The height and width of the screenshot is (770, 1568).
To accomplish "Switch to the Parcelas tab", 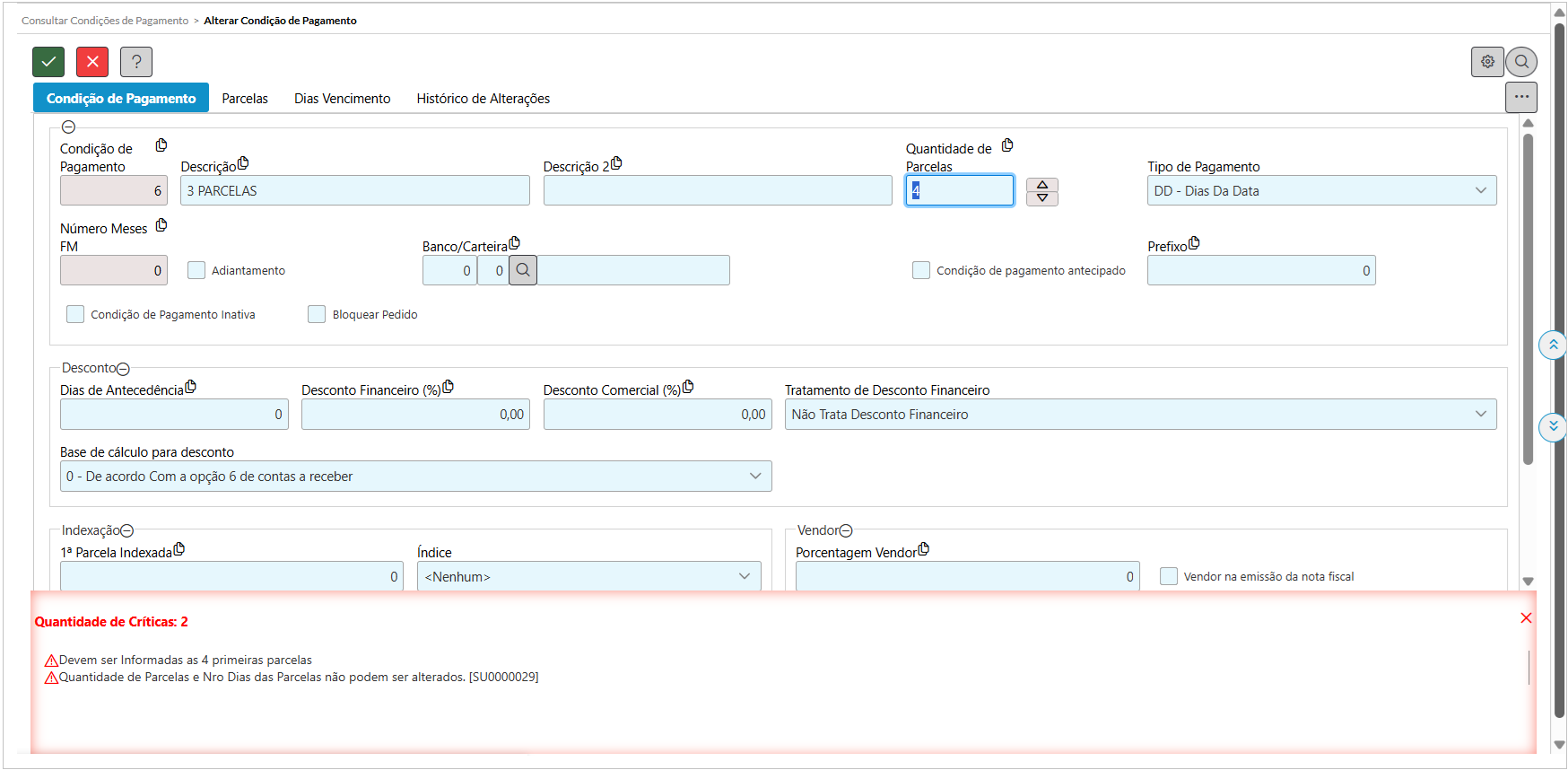I will pos(245,99).
